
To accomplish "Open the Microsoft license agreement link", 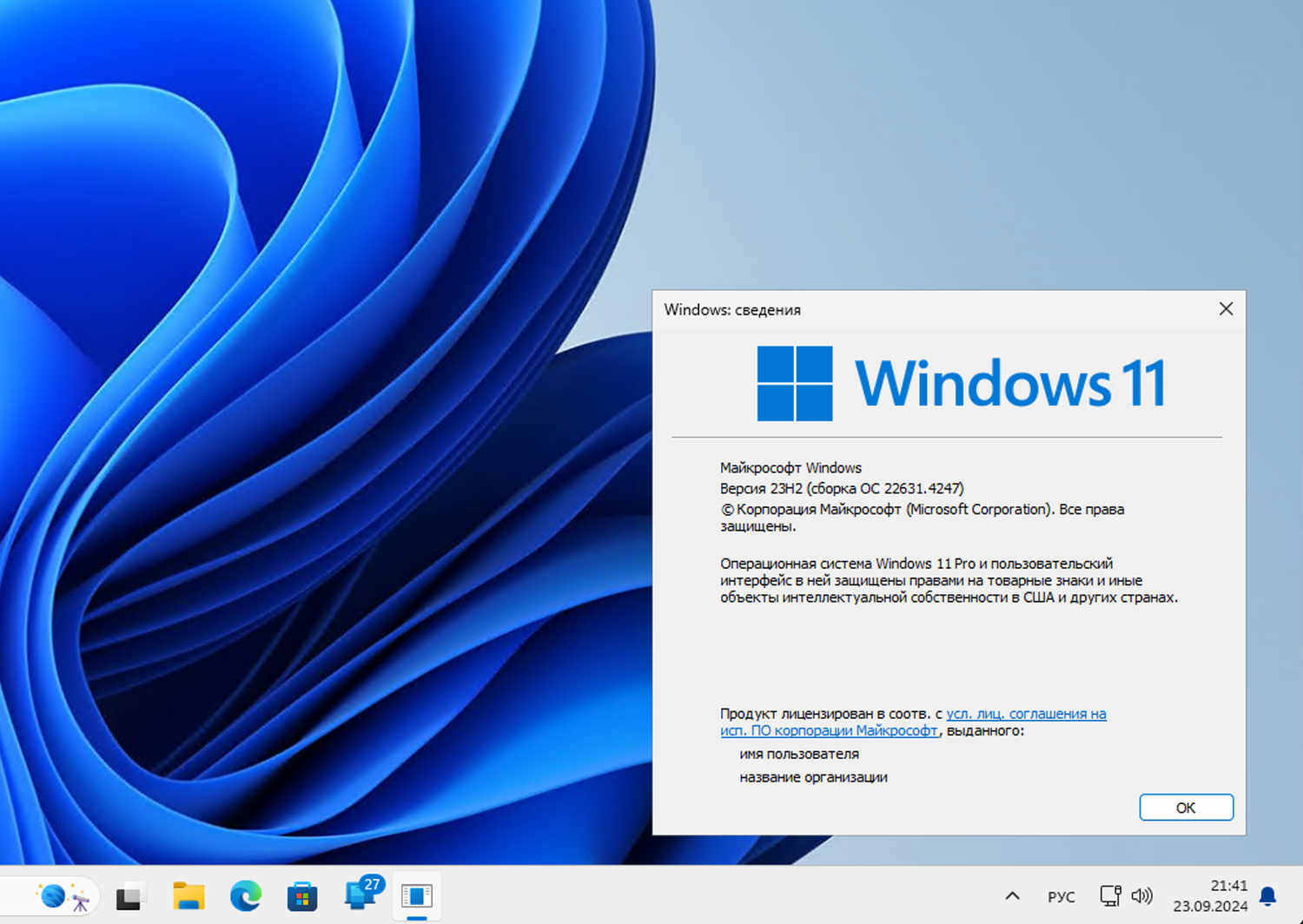I will [1025, 713].
